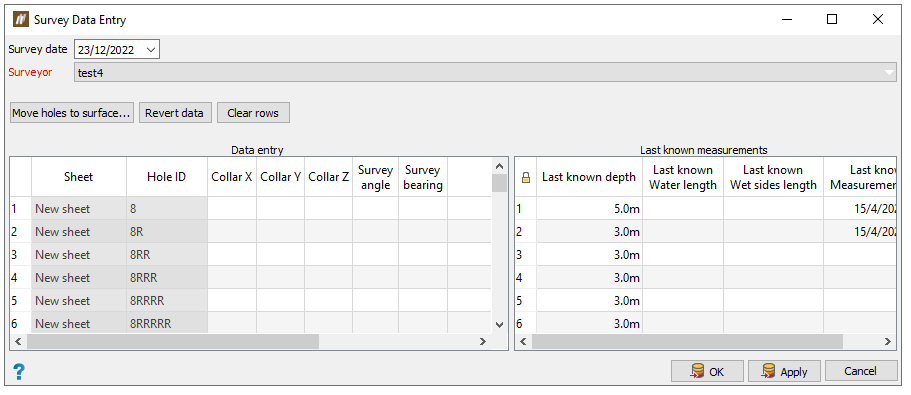Select Survey angle cell for hole 8R
This screenshot has width=911, height=395.
click(x=375, y=231)
